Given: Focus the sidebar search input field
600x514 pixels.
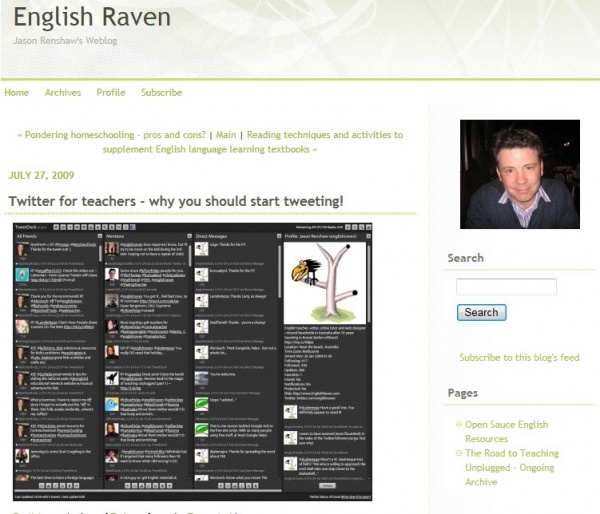Looking at the screenshot, I should (506, 287).
